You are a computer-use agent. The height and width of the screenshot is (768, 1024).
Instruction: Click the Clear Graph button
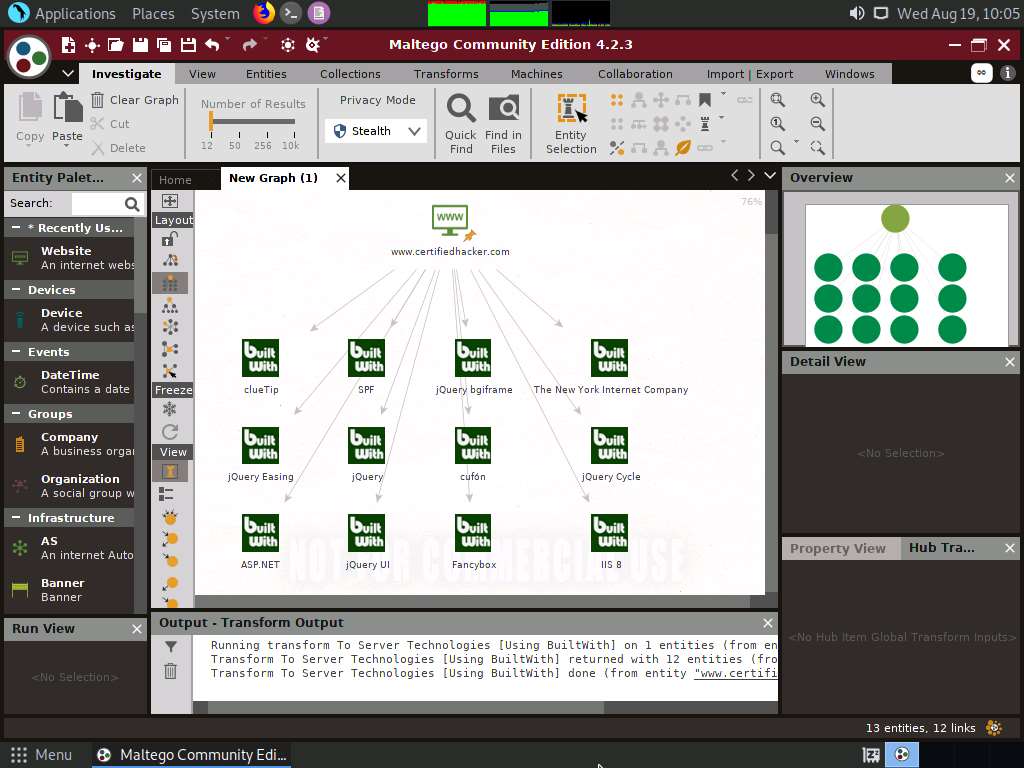(135, 100)
